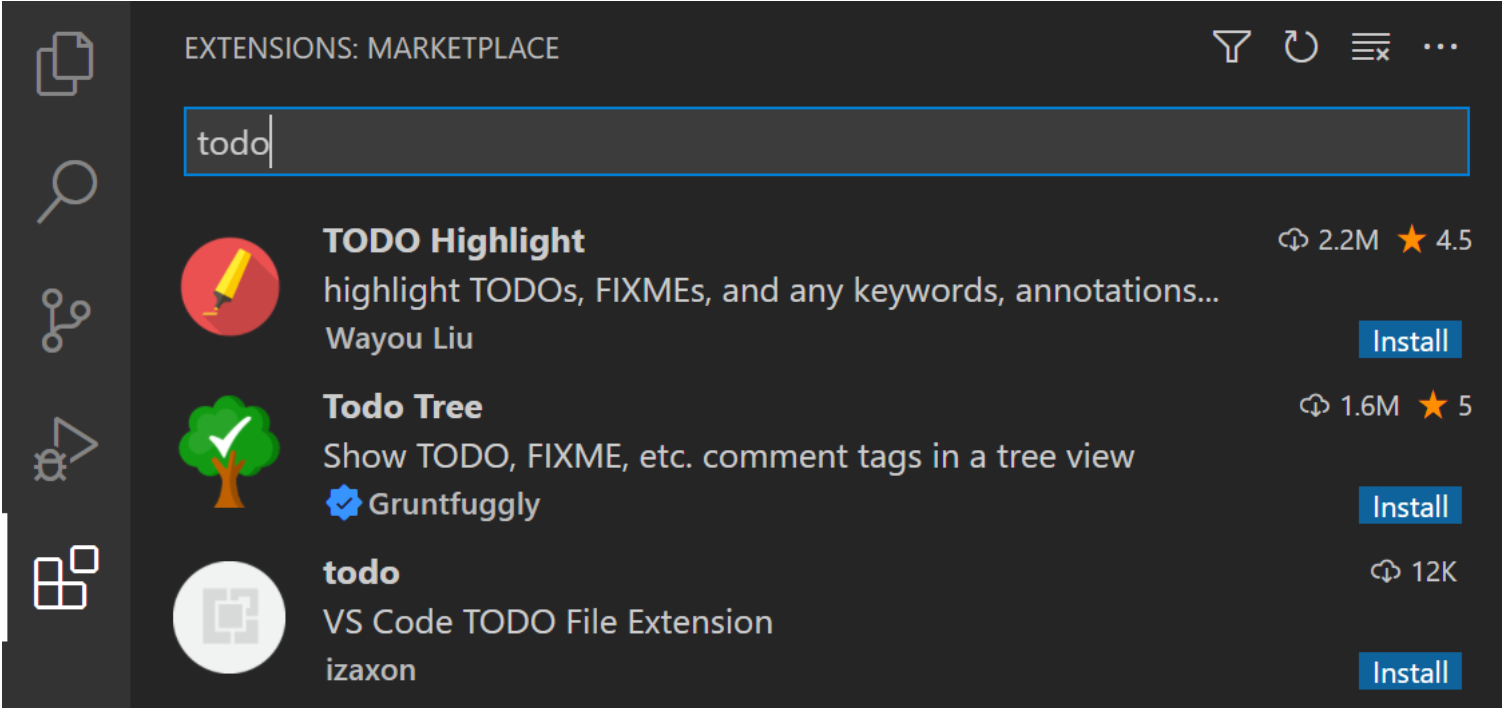Open the Source Control view
1502x708 pixels.
pos(65,320)
